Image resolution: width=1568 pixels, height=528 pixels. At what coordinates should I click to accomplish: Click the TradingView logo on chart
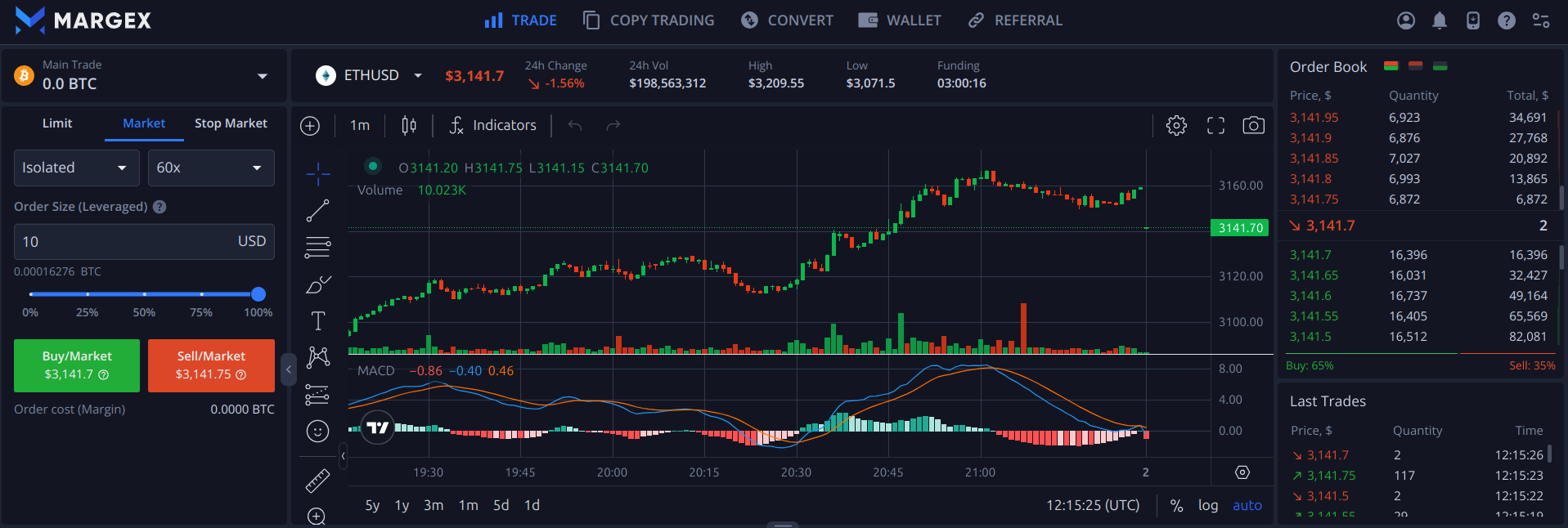click(x=378, y=427)
